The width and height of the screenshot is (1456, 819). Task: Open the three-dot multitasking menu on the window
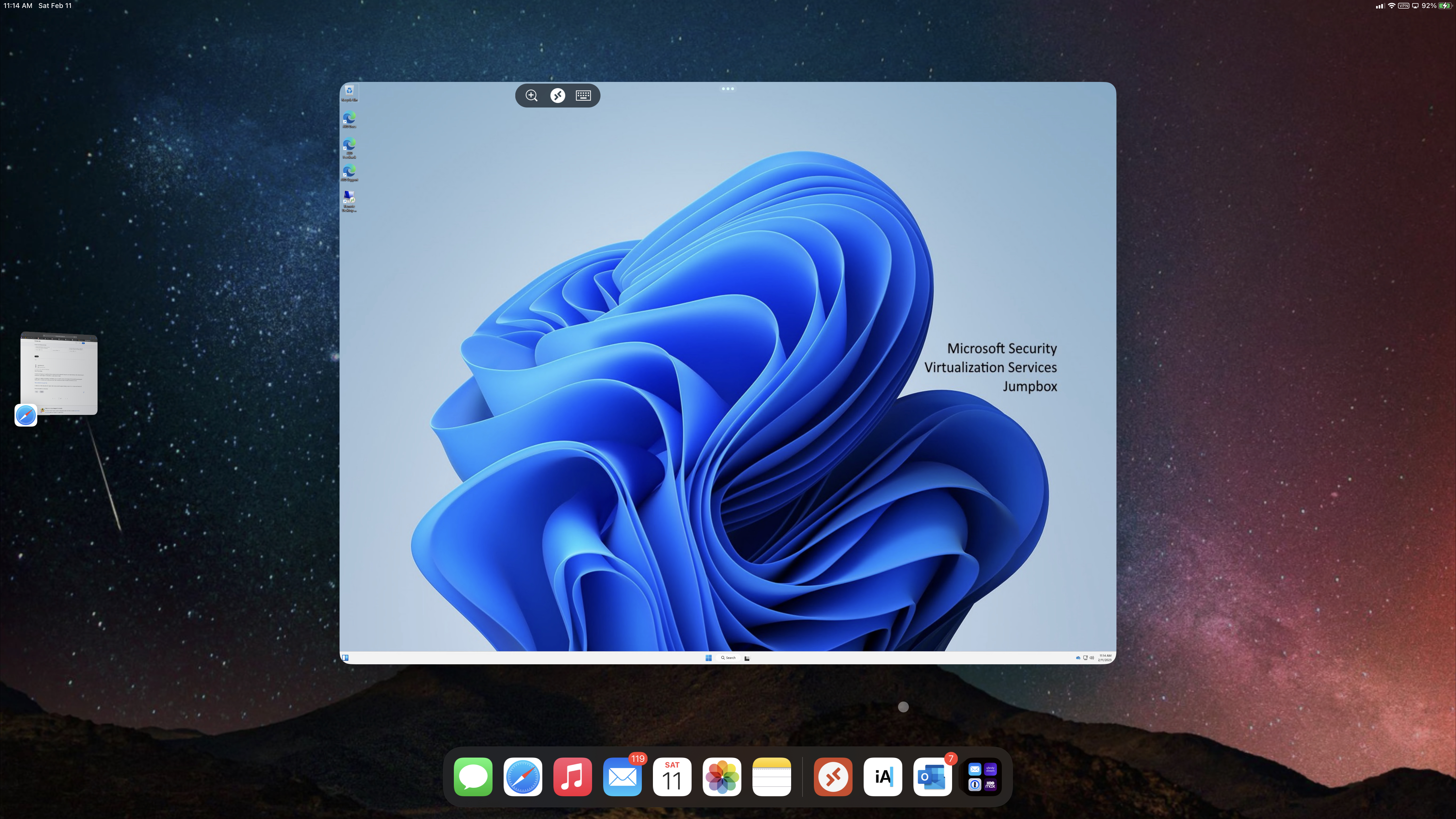click(x=728, y=89)
